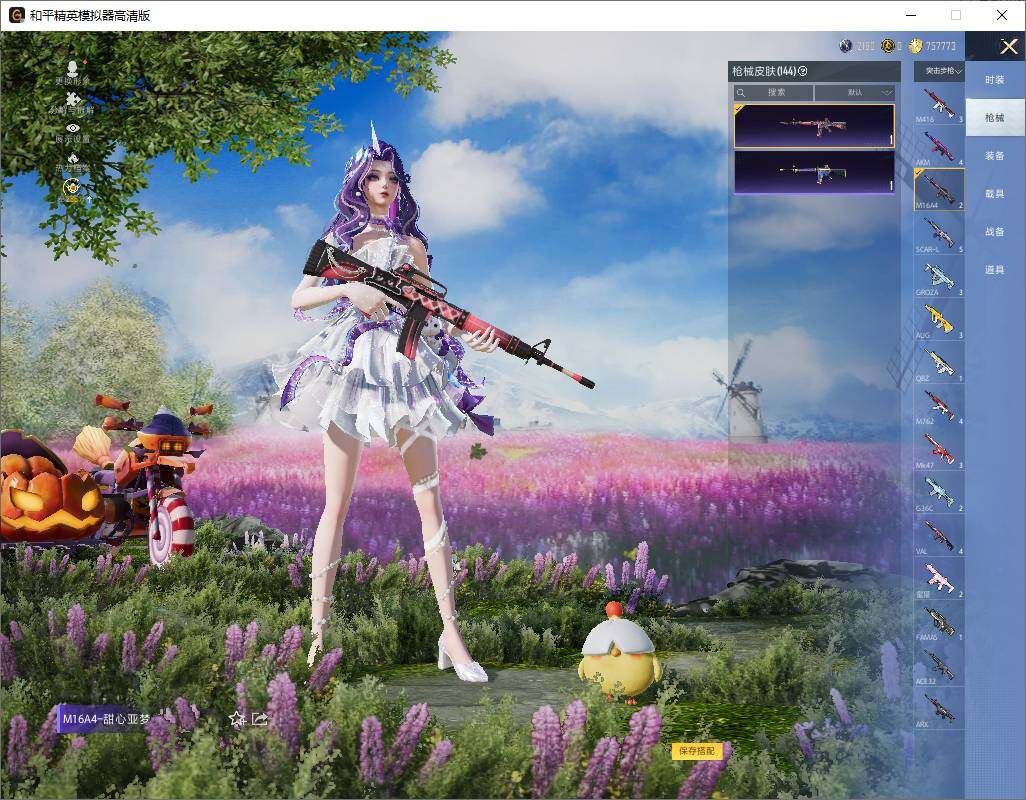This screenshot has height=800, width=1026.
Task: Click the silver currency icon at top
Action: point(845,46)
